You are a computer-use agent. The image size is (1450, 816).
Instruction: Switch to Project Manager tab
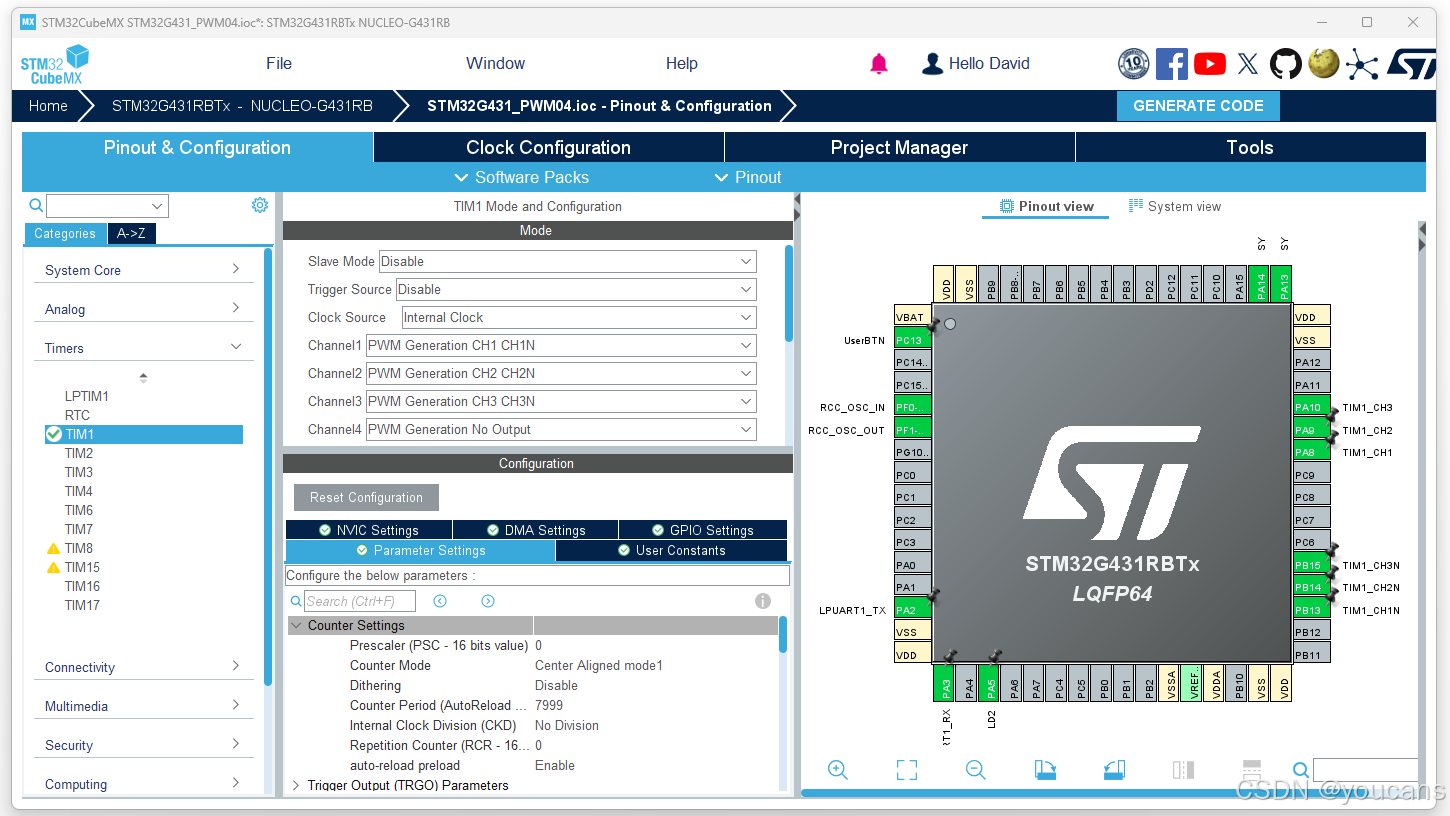point(899,147)
